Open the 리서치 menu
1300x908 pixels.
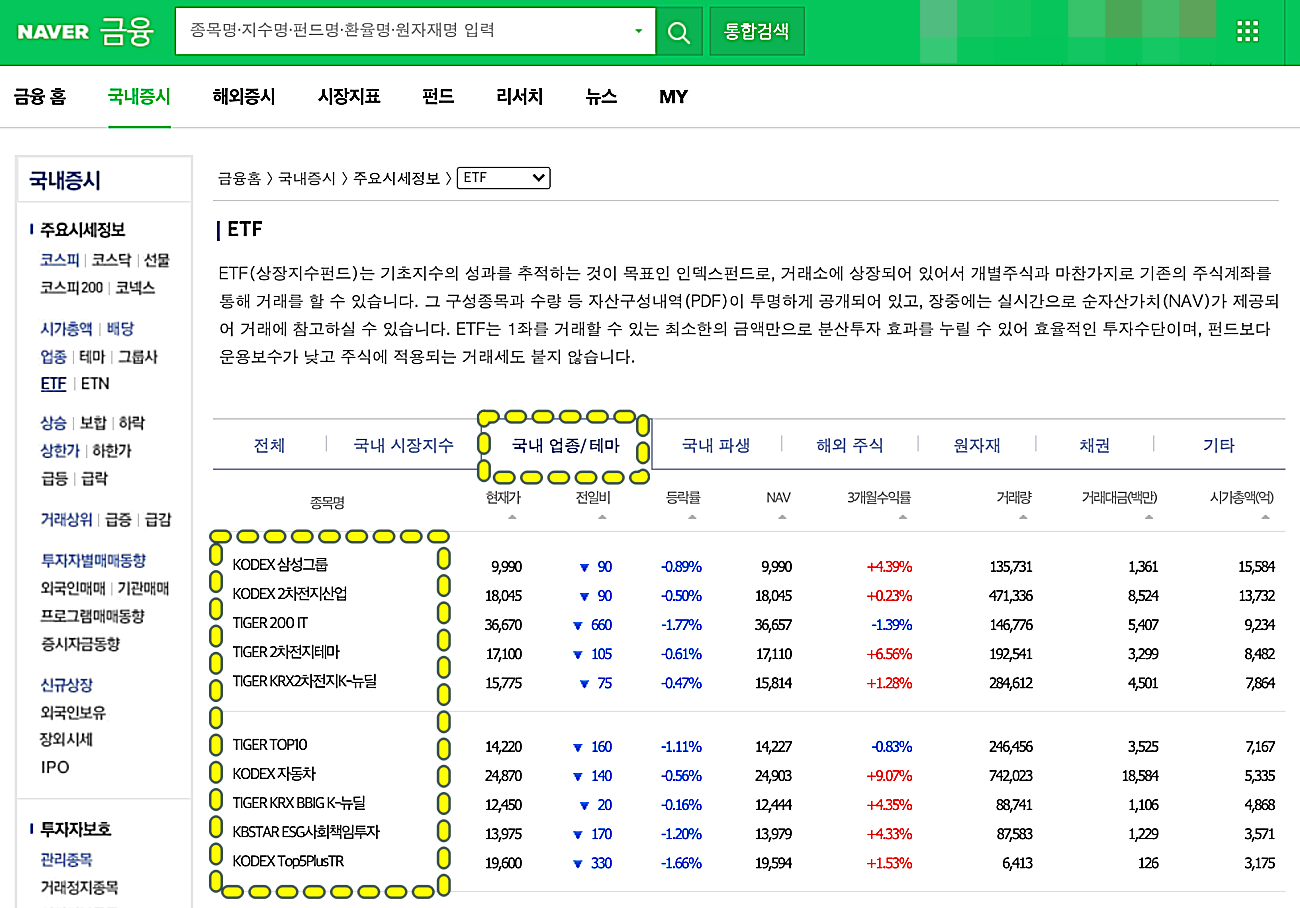pos(520,97)
